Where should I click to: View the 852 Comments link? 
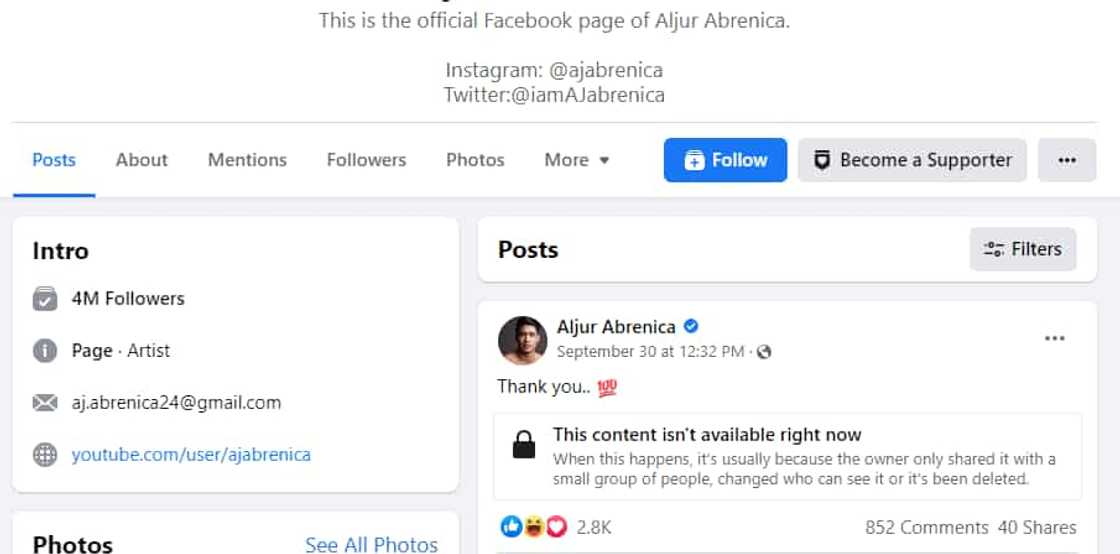pos(926,527)
